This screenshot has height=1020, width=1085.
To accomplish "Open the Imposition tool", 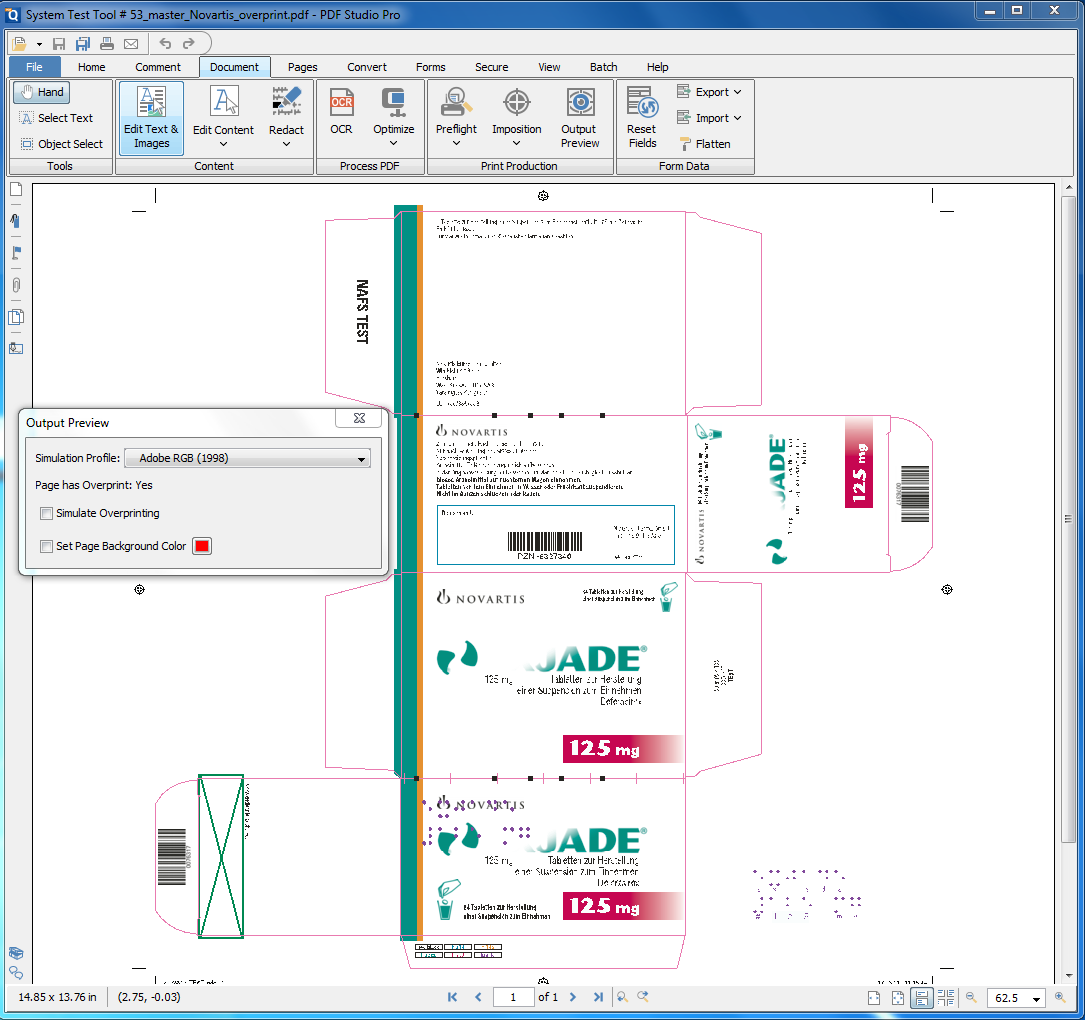I will point(517,112).
